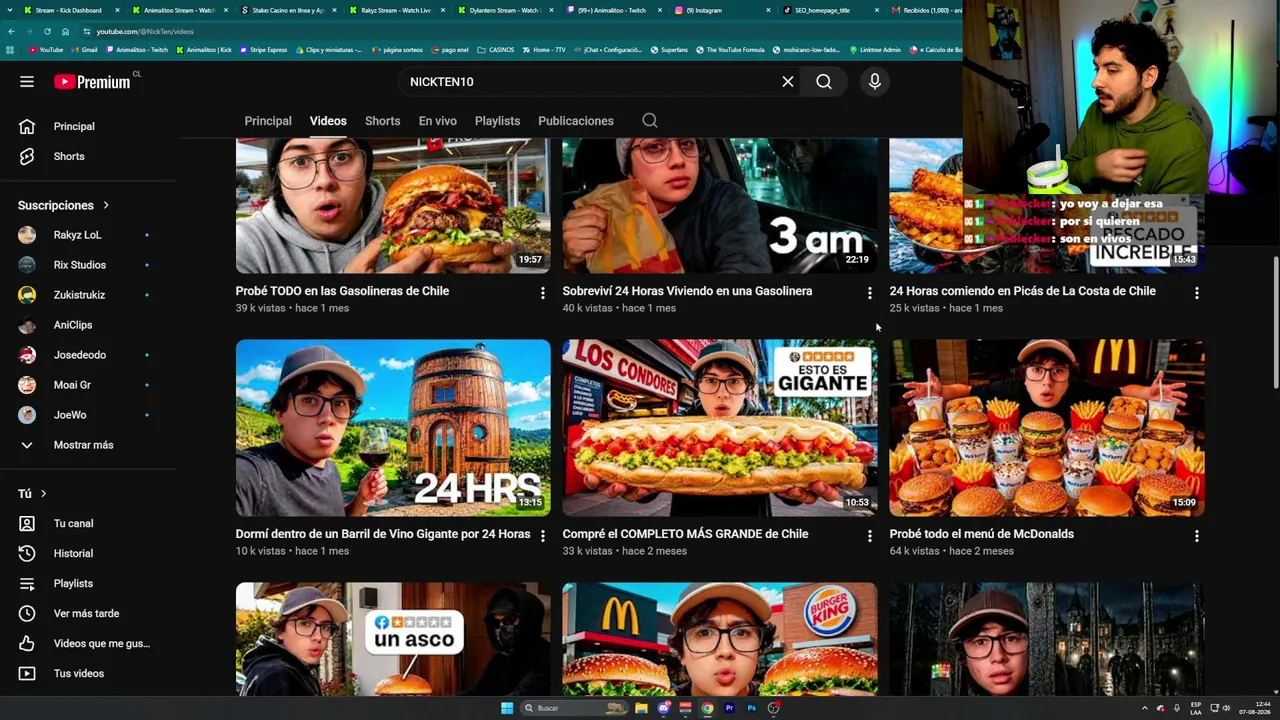This screenshot has height=720, width=1280.
Task: Launch Photoshop from the taskbar
Action: (x=751, y=708)
